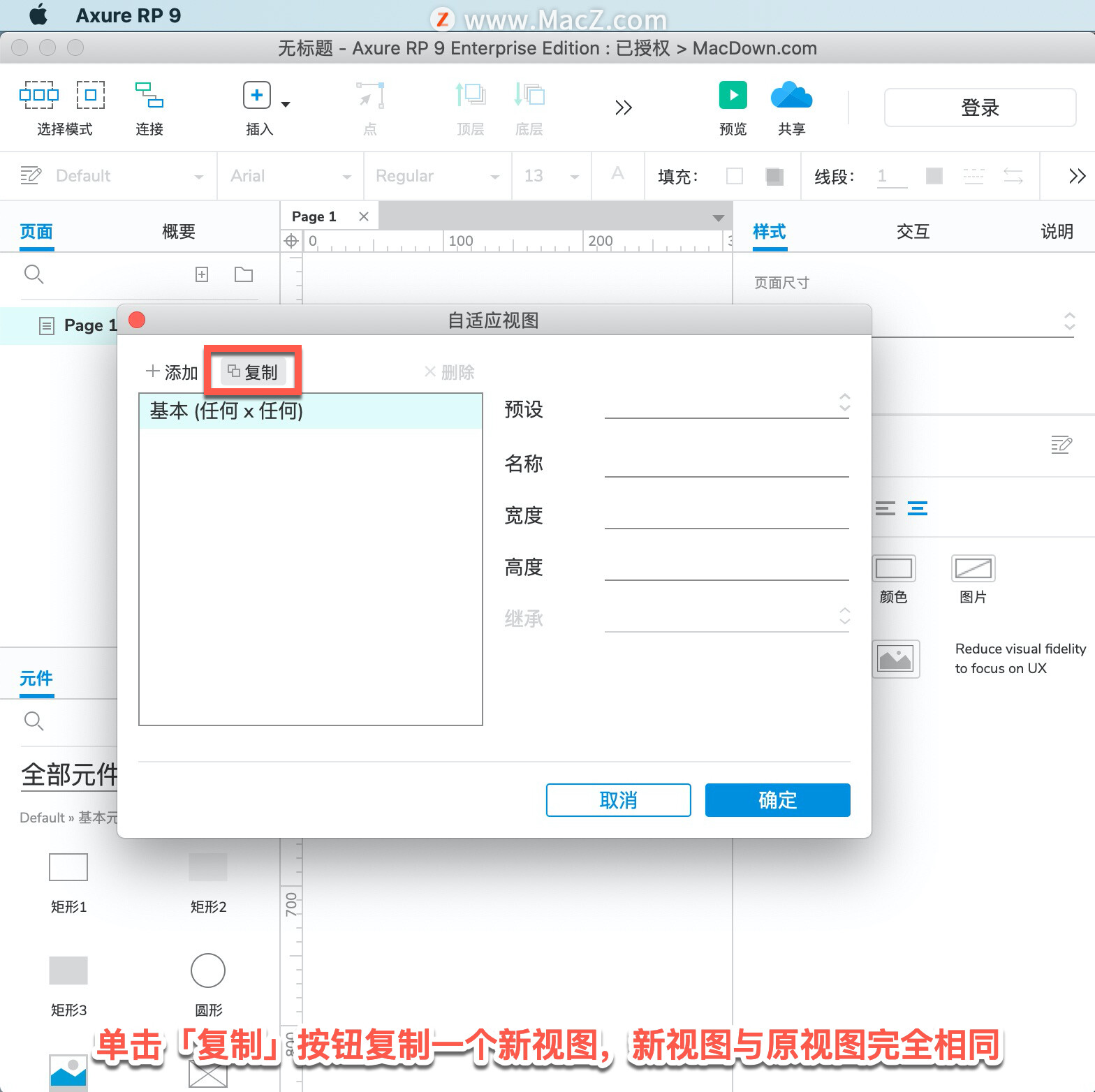Switch to the Style tab
Image resolution: width=1095 pixels, height=1092 pixels.
(x=770, y=231)
